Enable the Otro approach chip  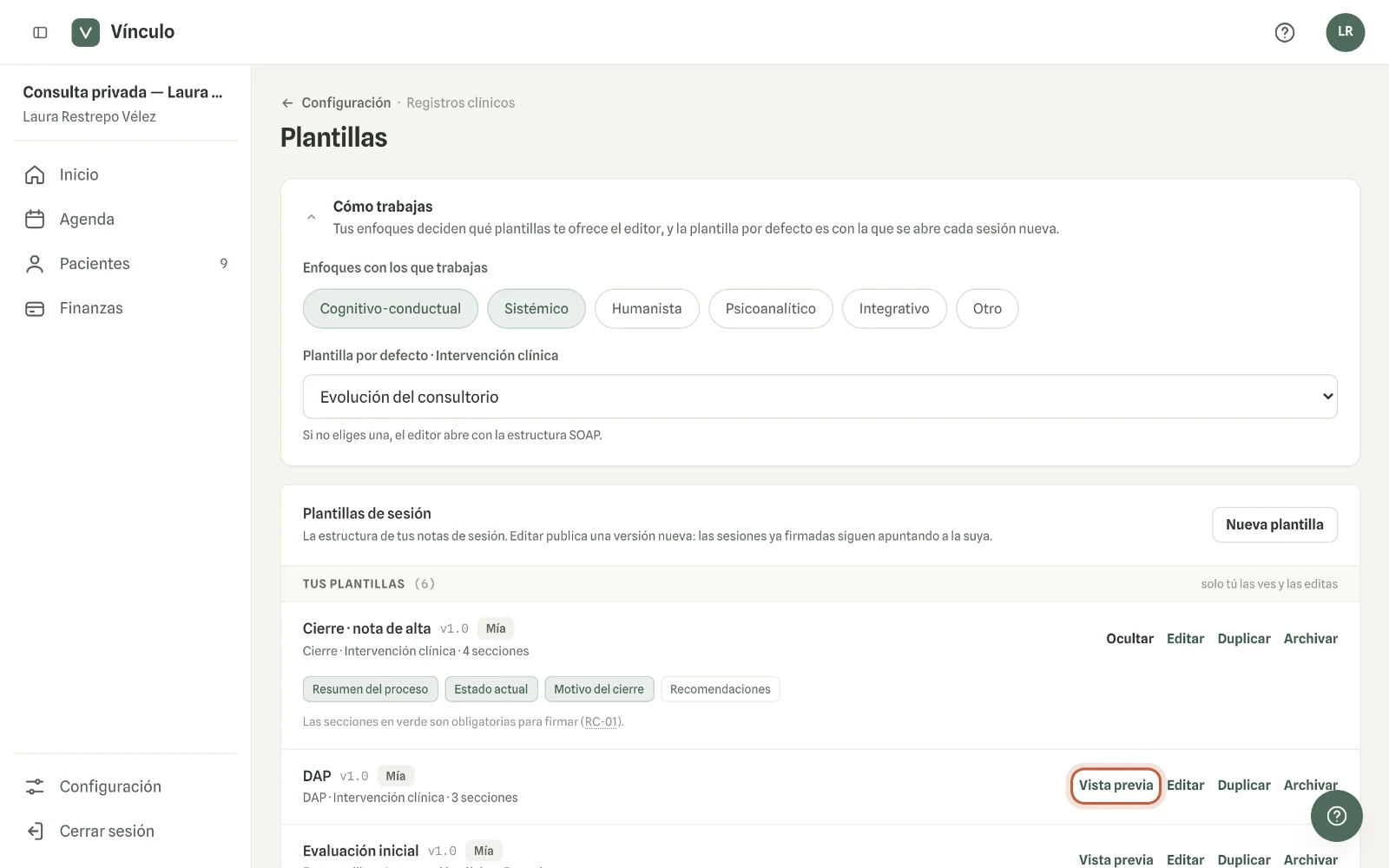pyautogui.click(x=987, y=308)
